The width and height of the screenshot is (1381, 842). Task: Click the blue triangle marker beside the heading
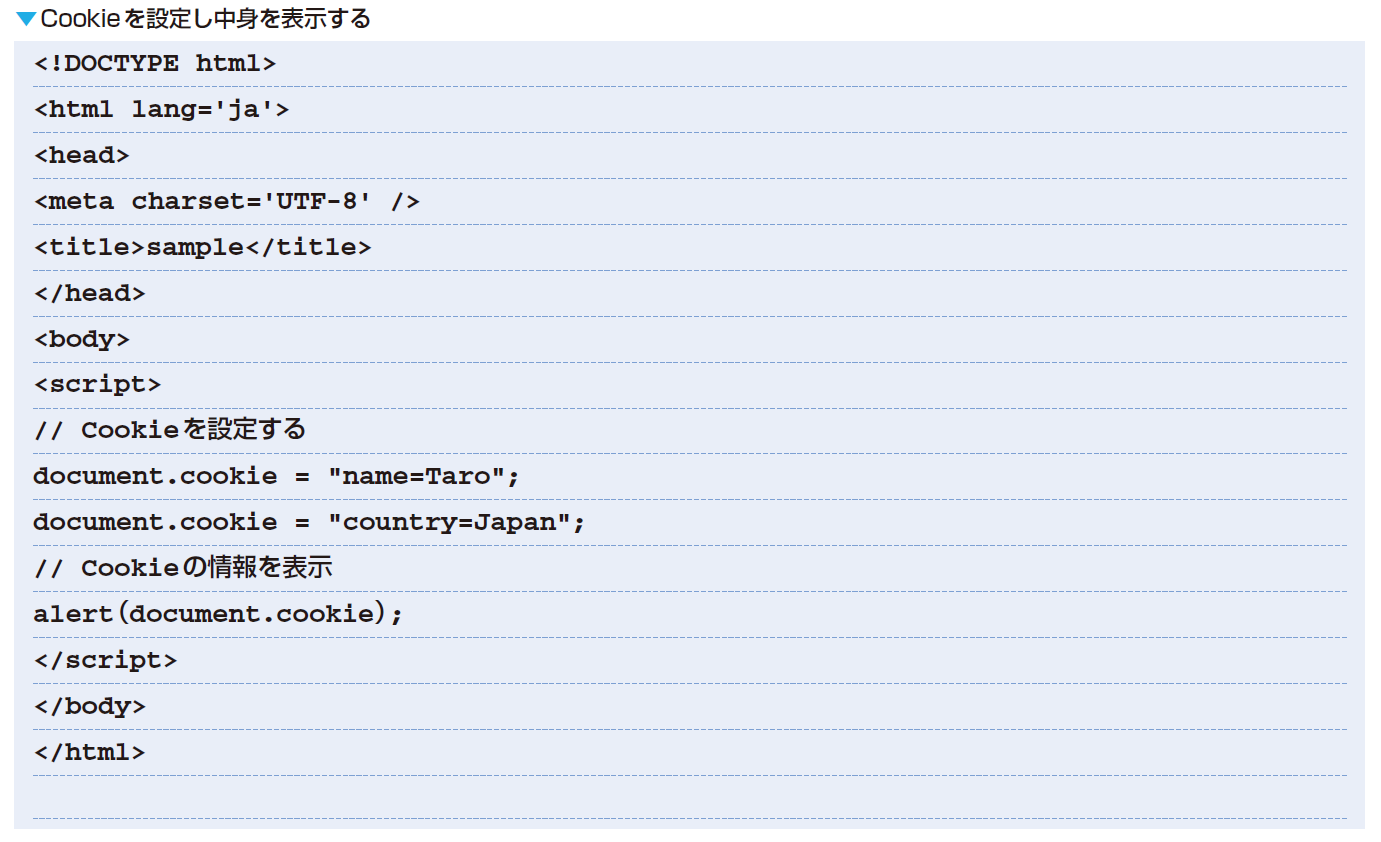26,19
